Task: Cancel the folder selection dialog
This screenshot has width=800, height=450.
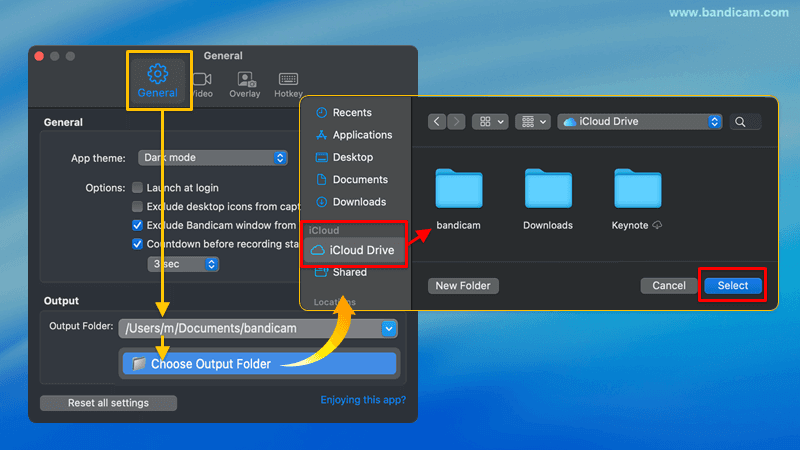Action: pyautogui.click(x=669, y=286)
